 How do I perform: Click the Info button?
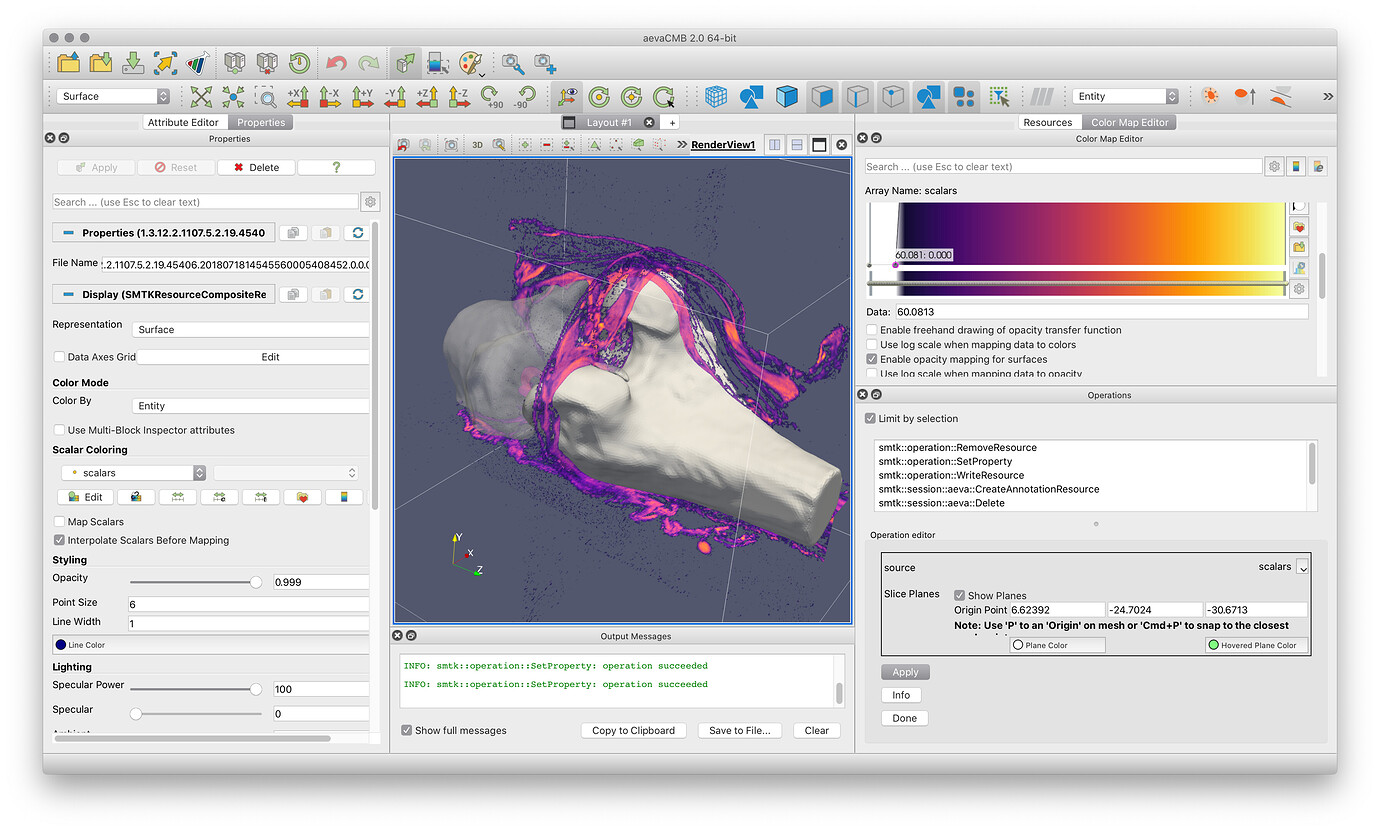901,696
